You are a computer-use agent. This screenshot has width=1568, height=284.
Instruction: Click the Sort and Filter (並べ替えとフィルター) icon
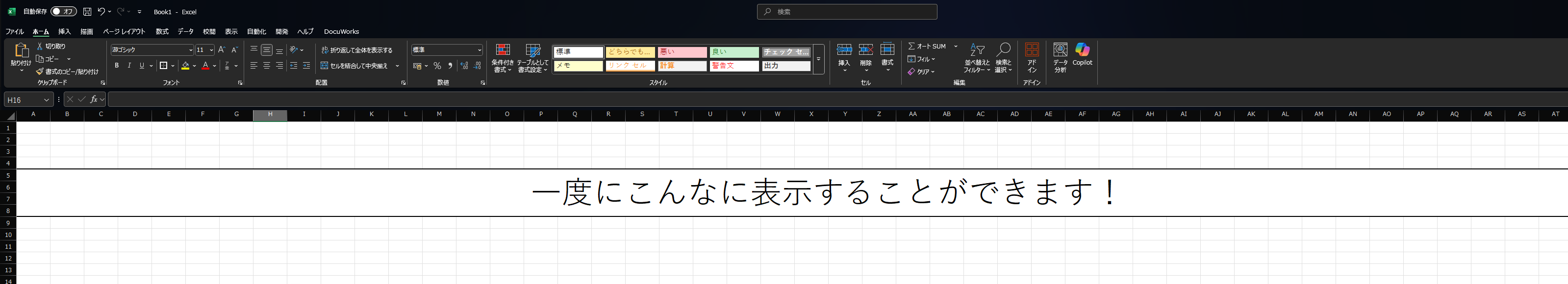tap(976, 58)
